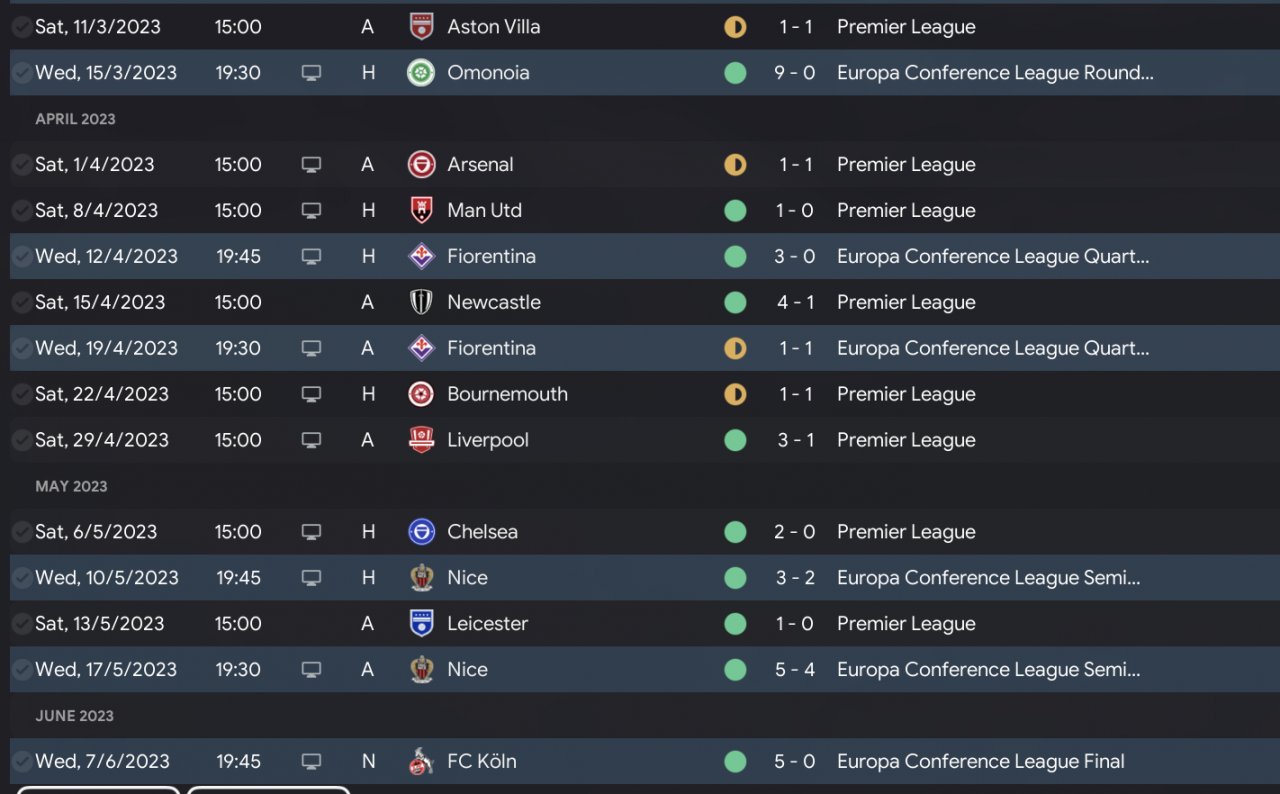Toggle the check circle for Wed 7/6/2023 final
Image resolution: width=1280 pixels, height=794 pixels.
pyautogui.click(x=21, y=762)
